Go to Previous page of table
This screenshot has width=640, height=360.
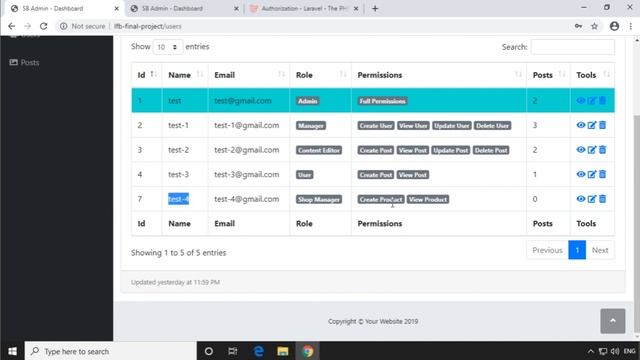pyautogui.click(x=547, y=250)
